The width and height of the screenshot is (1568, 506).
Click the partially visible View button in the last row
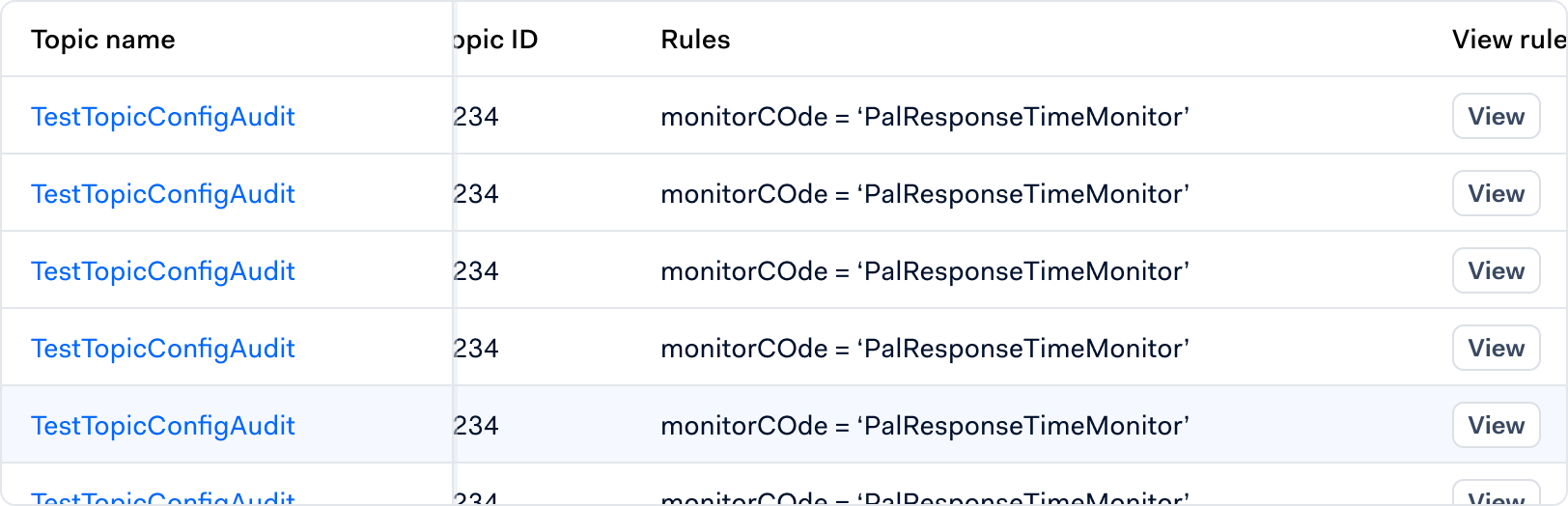(x=1497, y=493)
